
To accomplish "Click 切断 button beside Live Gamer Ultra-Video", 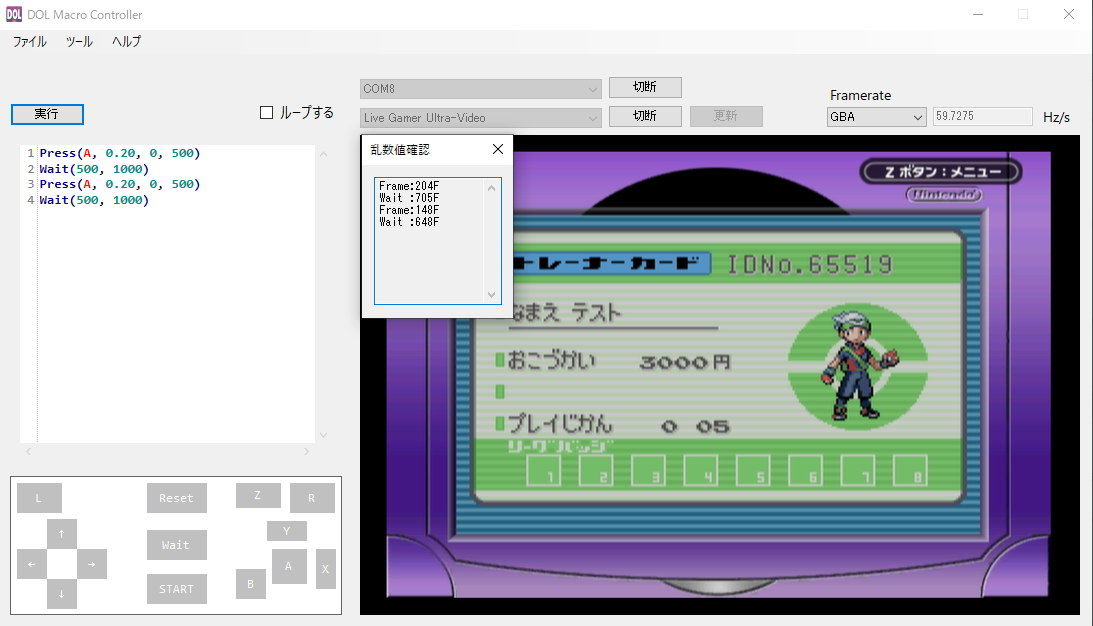I will pos(645,116).
